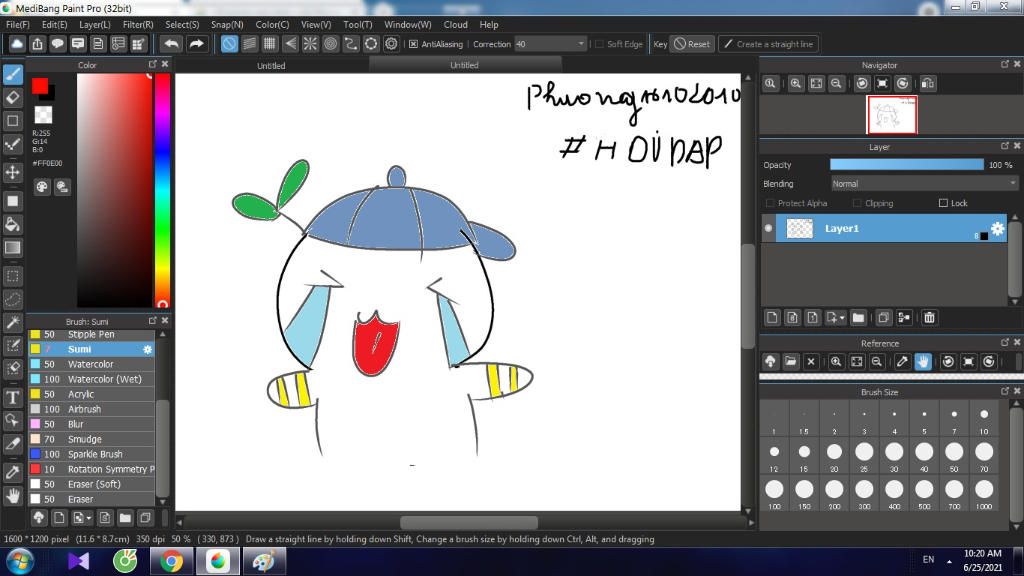The width and height of the screenshot is (1024, 576).
Task: Open Layer1 settings gear
Action: 997,228
